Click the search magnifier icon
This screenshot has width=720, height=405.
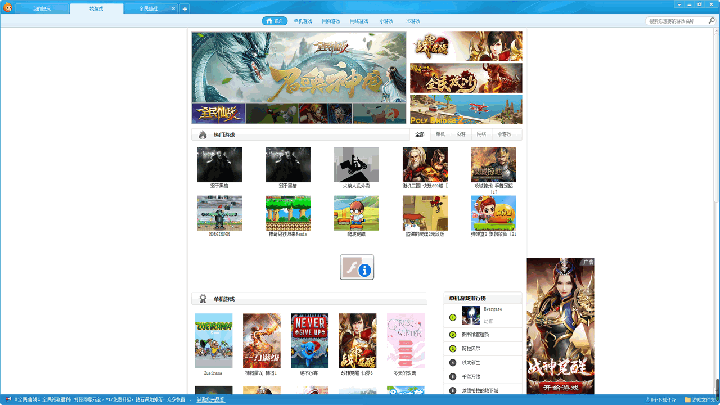[712, 21]
